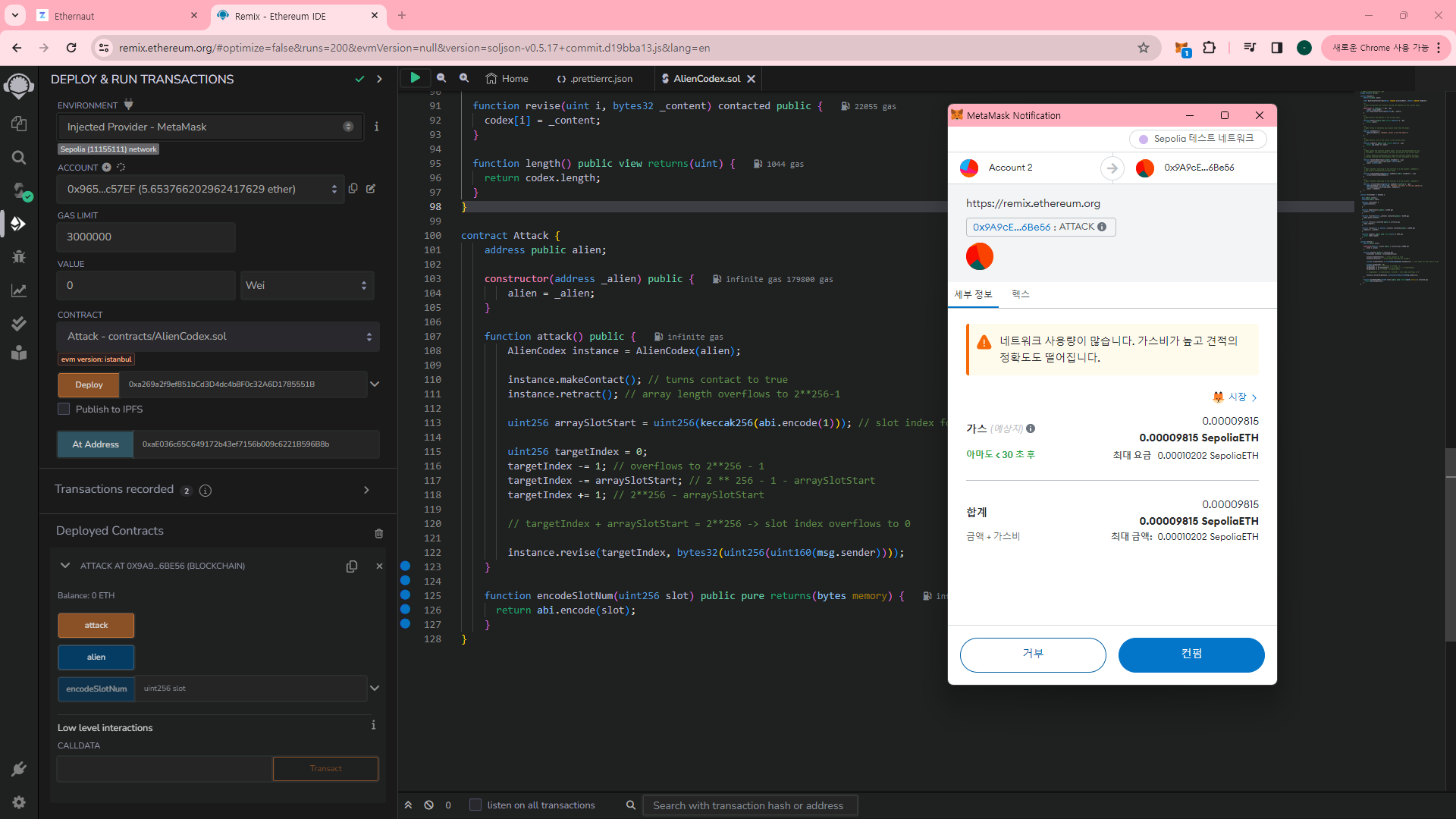Copy the ATTACK deployed contract address
Screen dimensions: 1456x819
click(x=352, y=566)
